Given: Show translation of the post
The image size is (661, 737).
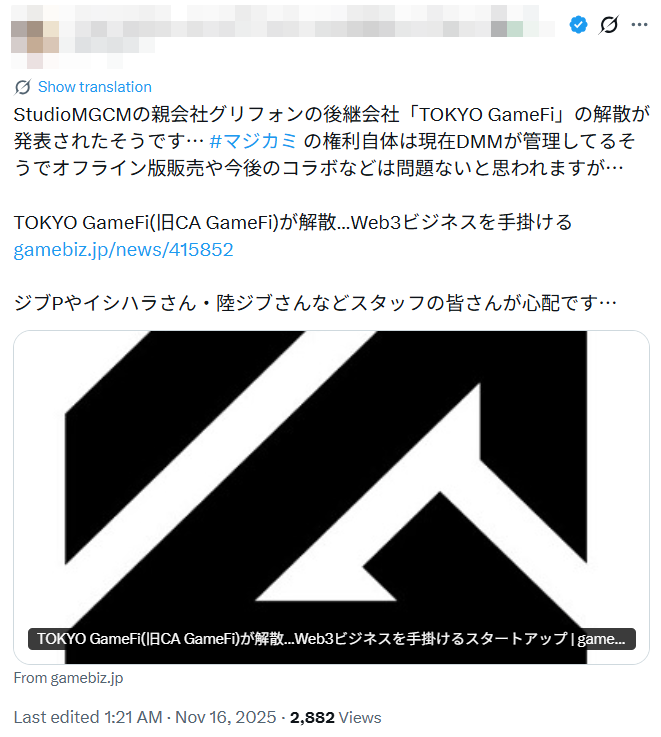Looking at the screenshot, I should [x=94, y=87].
